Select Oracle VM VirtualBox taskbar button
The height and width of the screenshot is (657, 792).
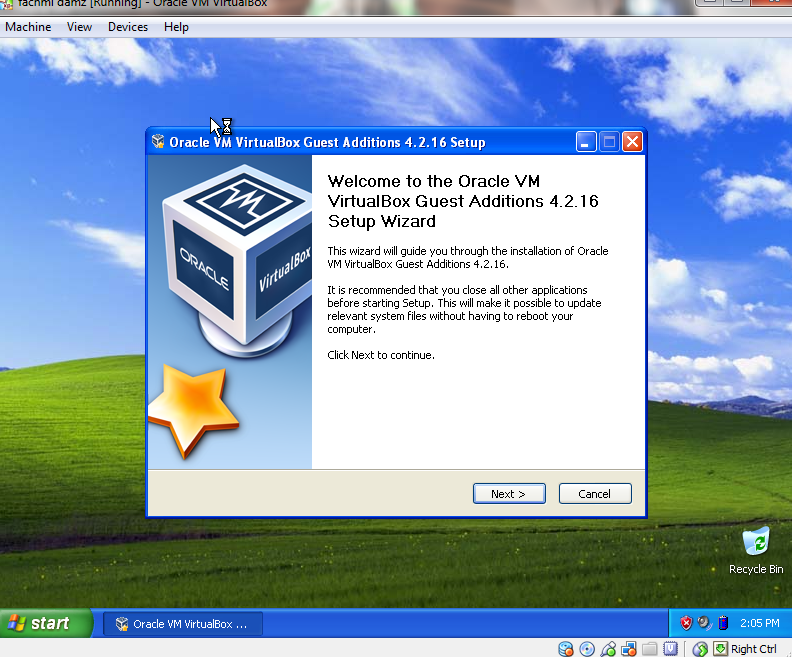coord(182,624)
